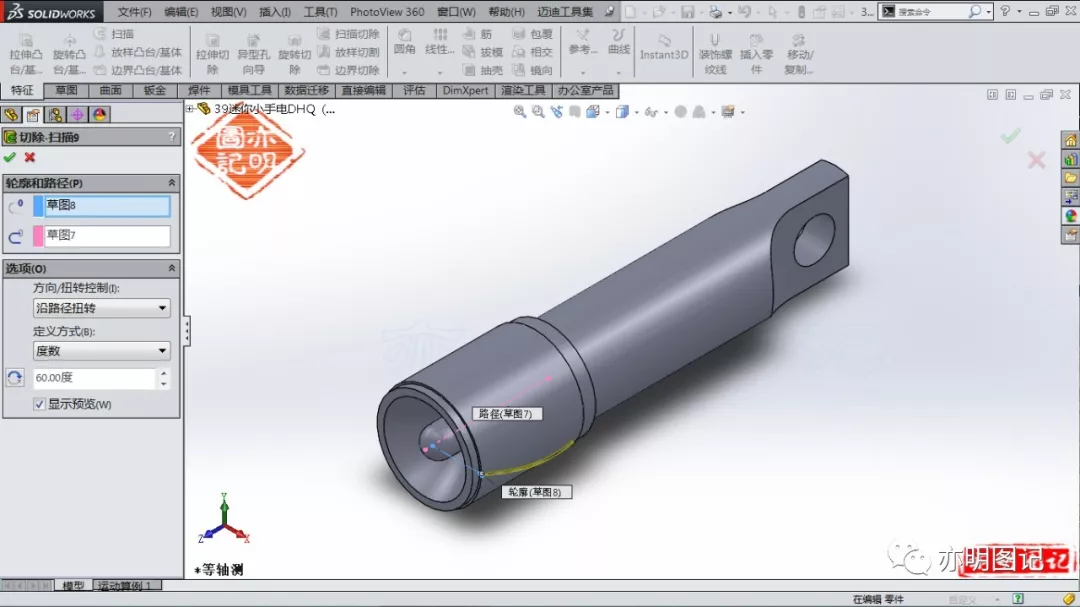Viewport: 1080px width, 607px height.
Task: Open the ConfigurationManager tab icon
Action: click(55, 115)
